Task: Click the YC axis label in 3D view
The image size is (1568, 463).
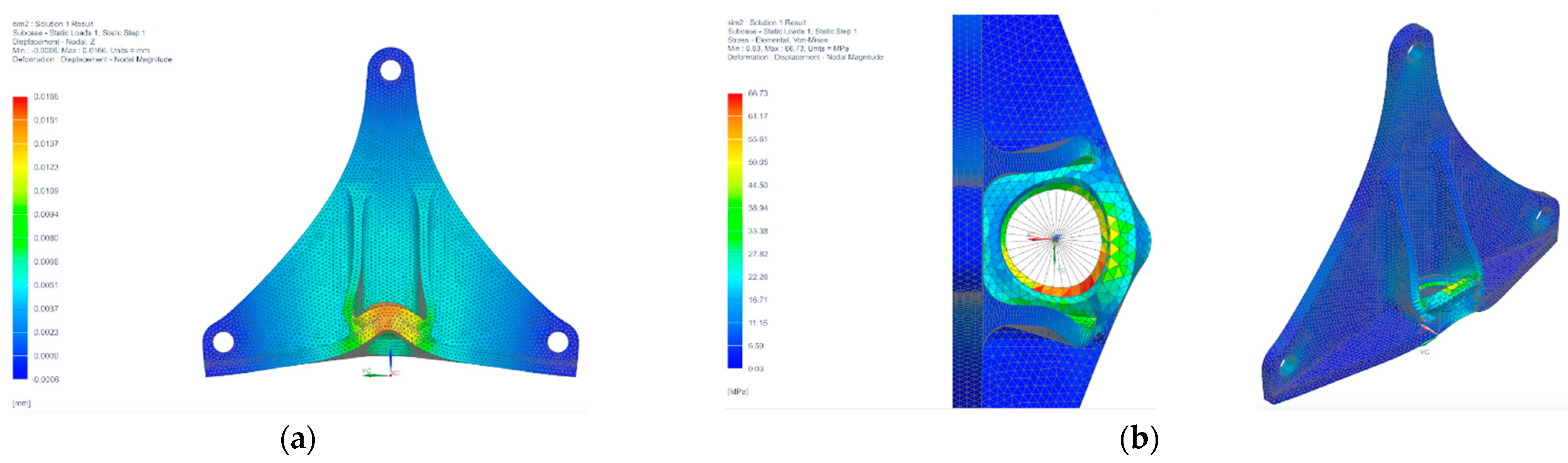Action: [1424, 352]
